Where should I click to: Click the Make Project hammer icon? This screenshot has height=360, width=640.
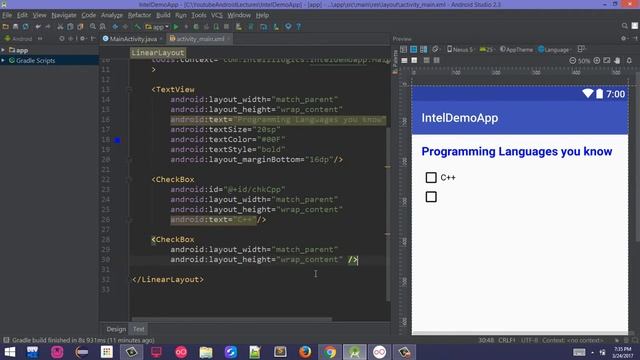138,27
